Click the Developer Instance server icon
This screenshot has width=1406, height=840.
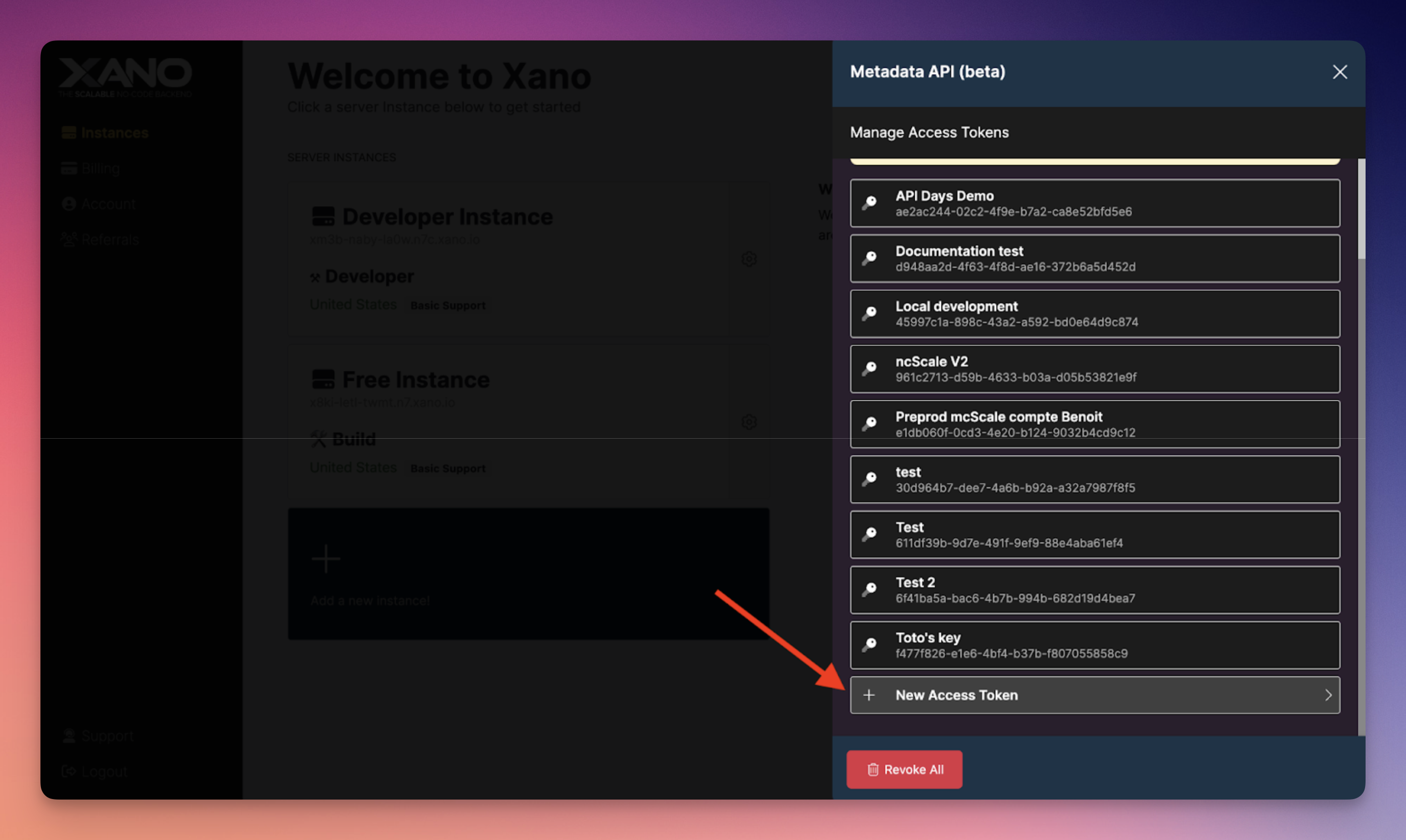point(323,216)
